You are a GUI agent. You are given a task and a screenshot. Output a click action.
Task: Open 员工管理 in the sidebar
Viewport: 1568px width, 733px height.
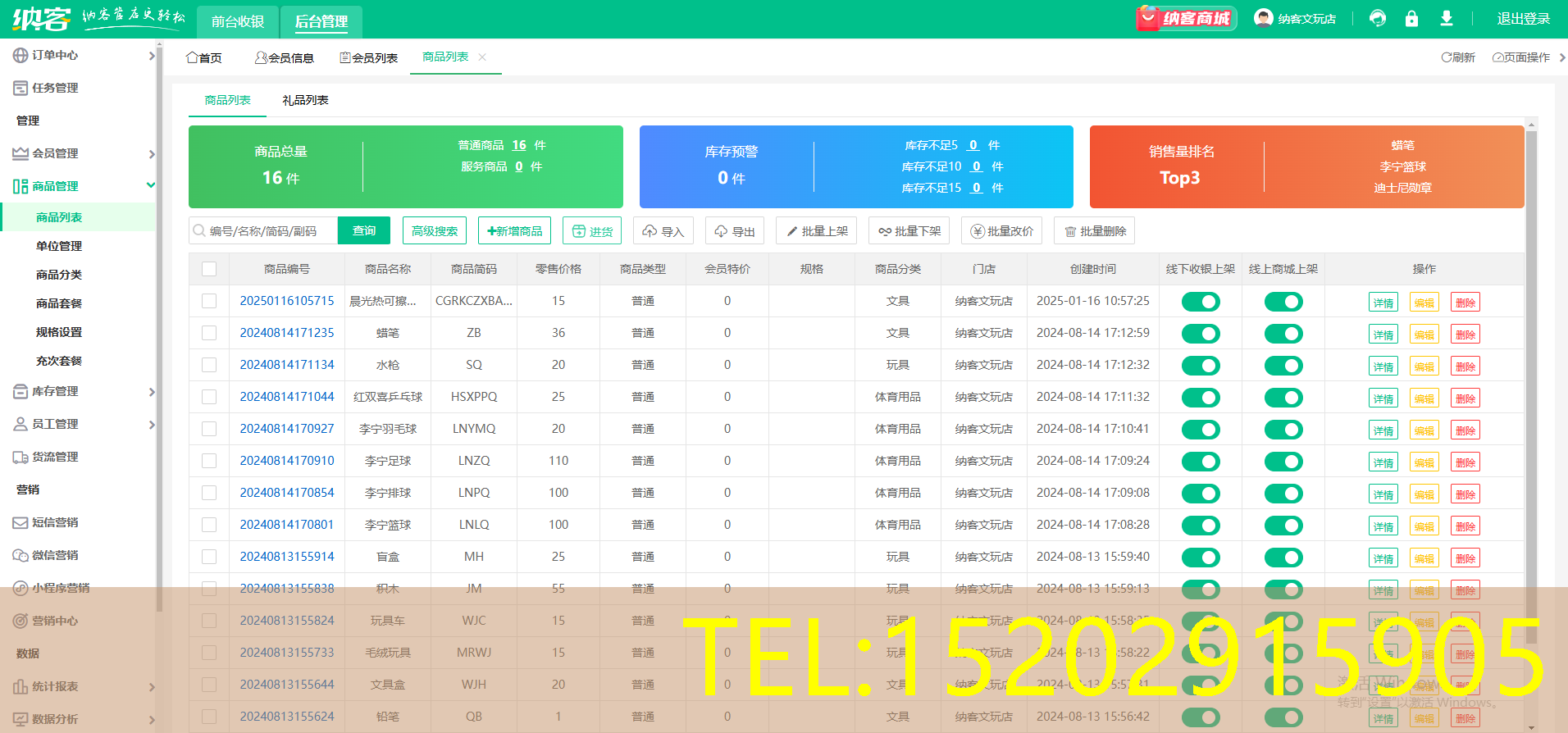(55, 424)
